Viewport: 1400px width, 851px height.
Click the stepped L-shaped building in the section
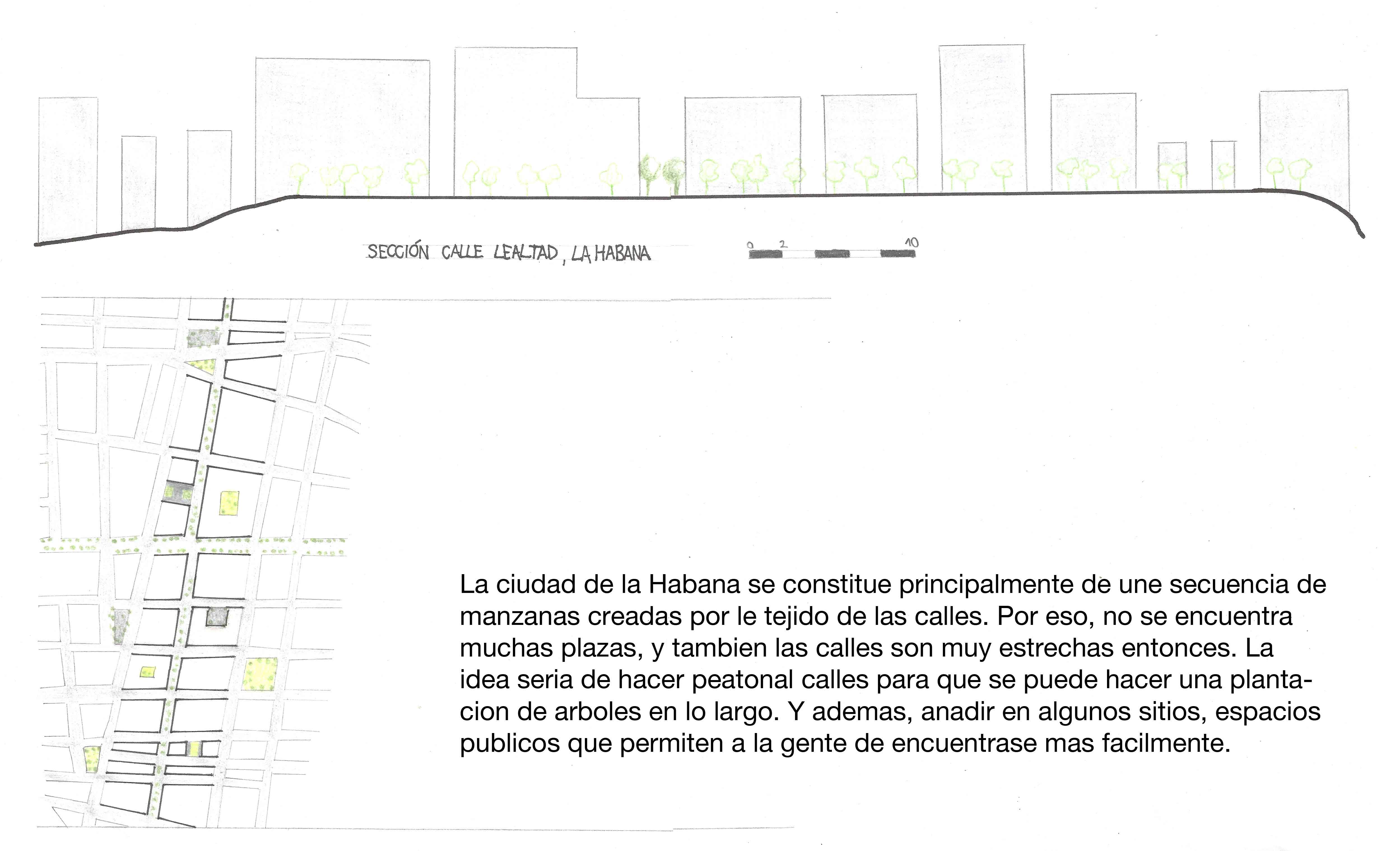[x=546, y=122]
